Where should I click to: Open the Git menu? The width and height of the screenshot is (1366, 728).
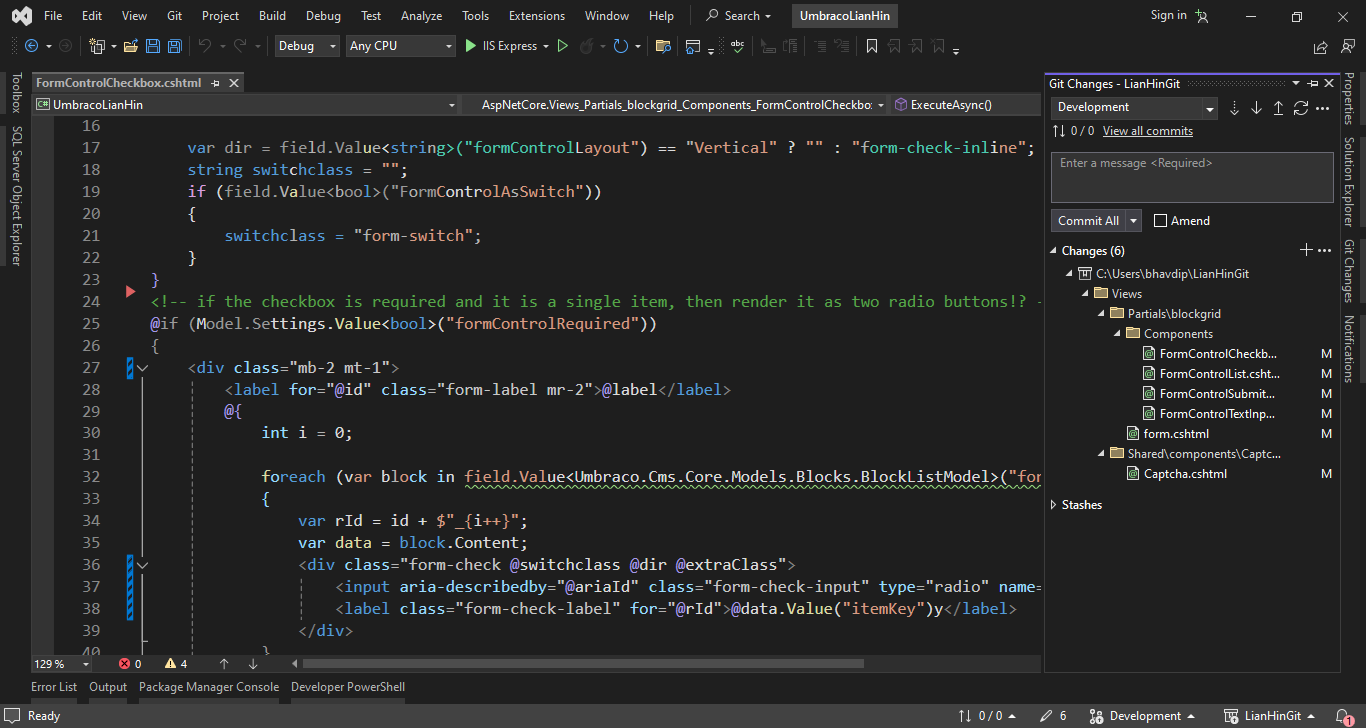pos(175,16)
